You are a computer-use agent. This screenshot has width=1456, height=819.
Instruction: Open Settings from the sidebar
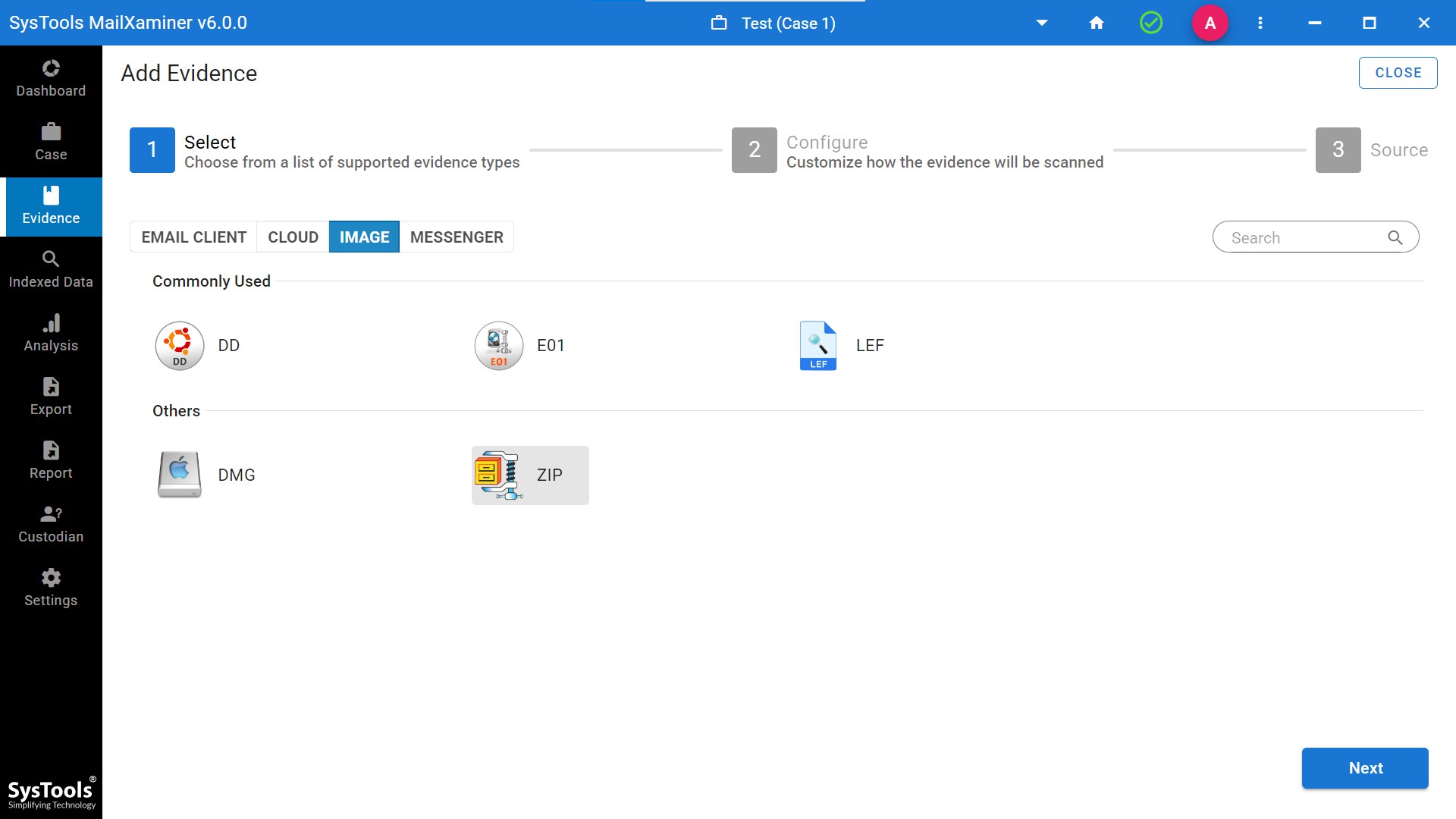[51, 587]
